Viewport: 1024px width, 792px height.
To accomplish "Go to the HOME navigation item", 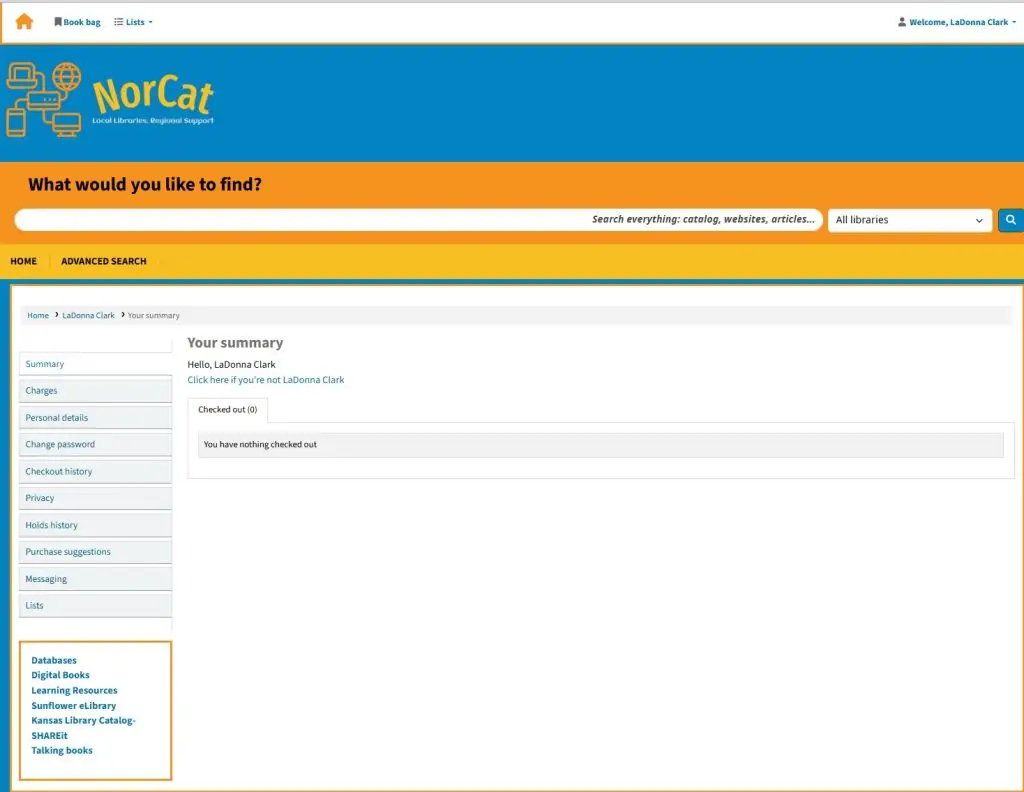I will pos(23,261).
